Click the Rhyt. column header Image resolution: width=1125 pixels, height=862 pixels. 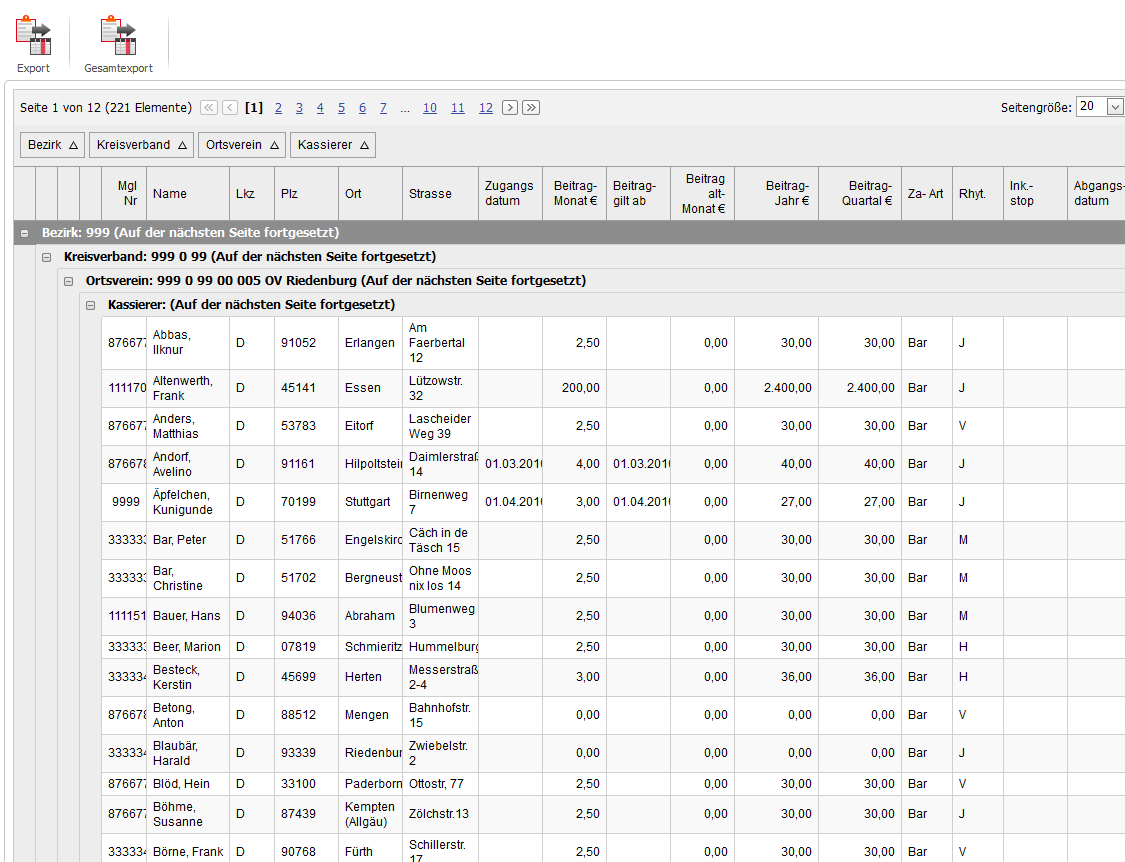pos(978,194)
